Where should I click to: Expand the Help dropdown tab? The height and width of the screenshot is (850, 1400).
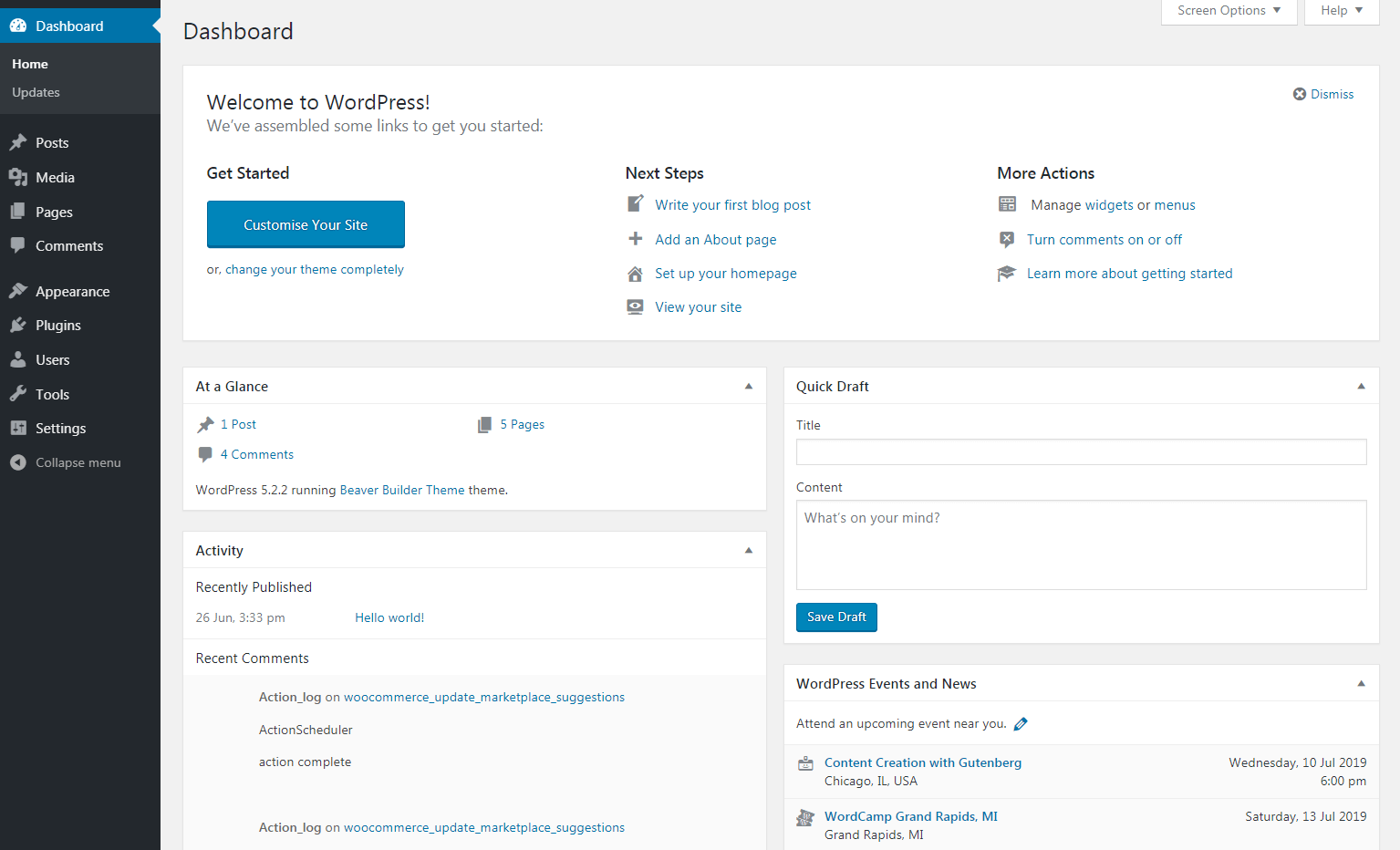[1341, 11]
